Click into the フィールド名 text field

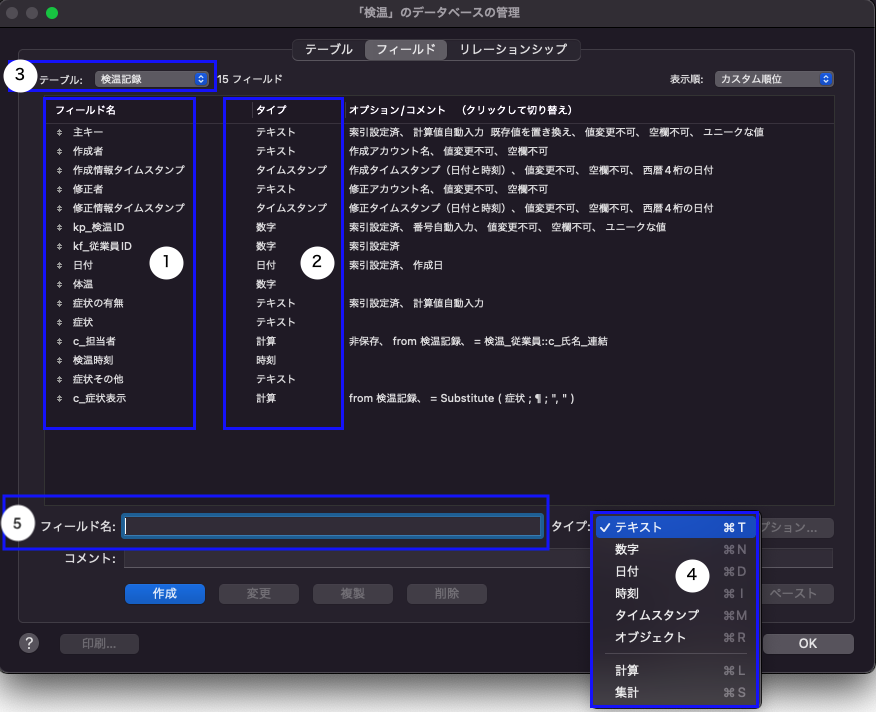[332, 526]
